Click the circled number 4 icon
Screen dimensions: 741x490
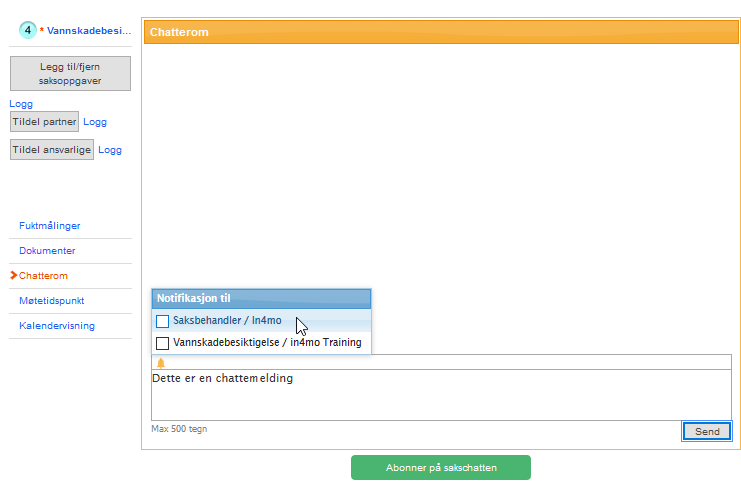pyautogui.click(x=28, y=30)
